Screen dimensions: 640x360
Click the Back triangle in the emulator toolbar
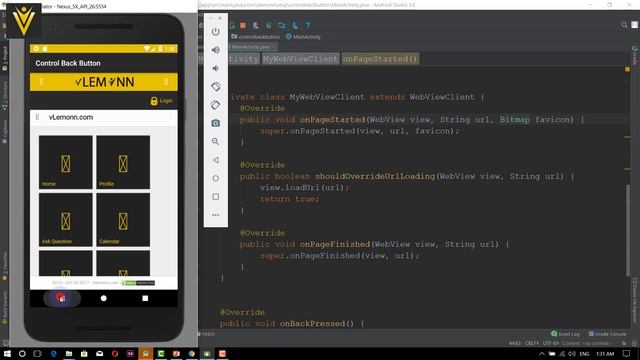[x=216, y=160]
